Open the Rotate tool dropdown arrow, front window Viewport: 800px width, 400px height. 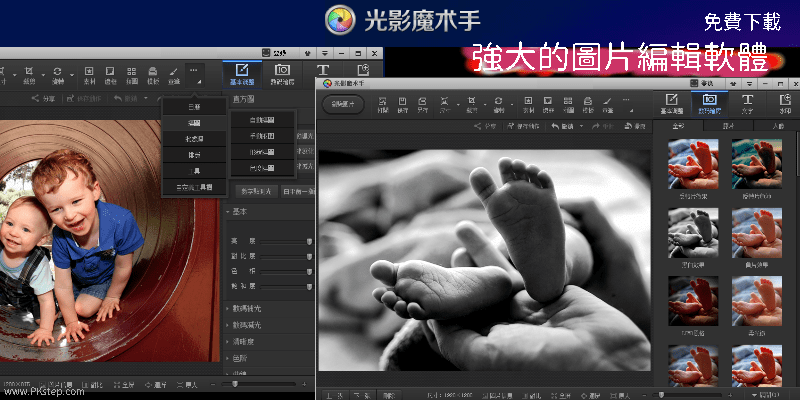tap(512, 105)
